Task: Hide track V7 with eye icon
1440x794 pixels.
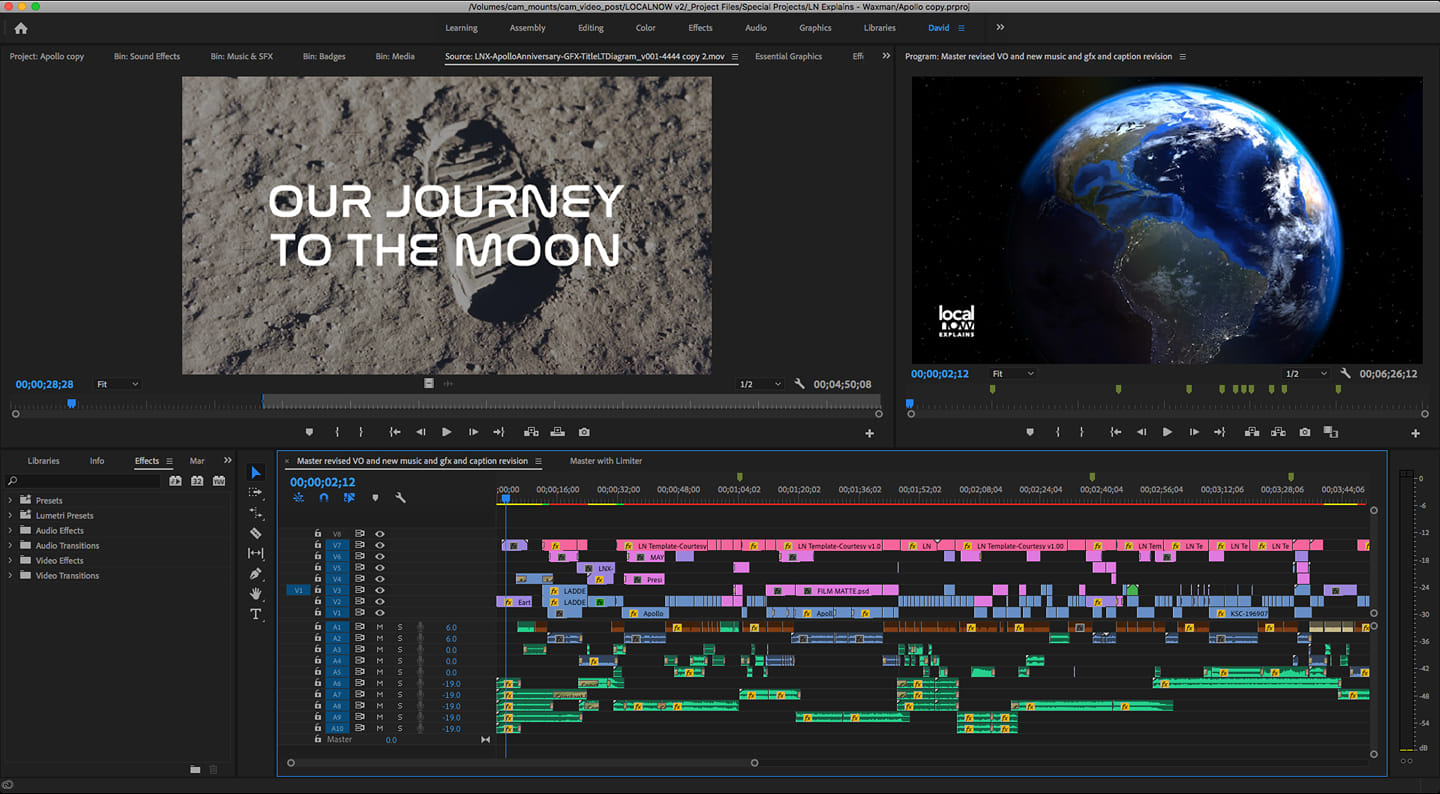Action: tap(379, 545)
